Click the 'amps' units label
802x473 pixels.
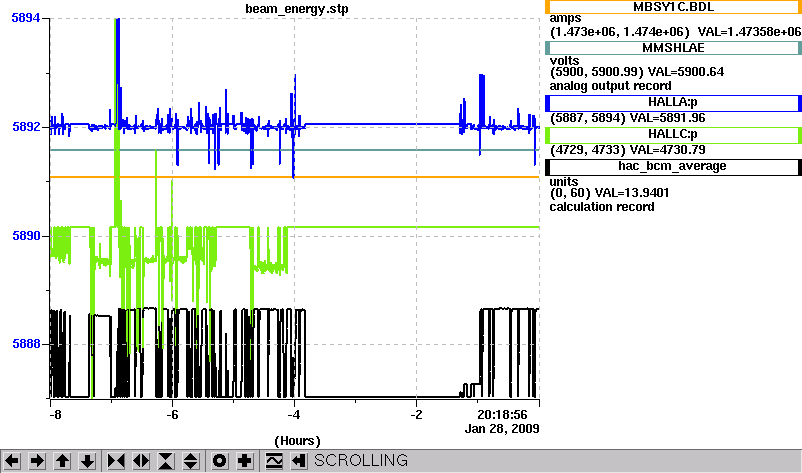pos(565,18)
